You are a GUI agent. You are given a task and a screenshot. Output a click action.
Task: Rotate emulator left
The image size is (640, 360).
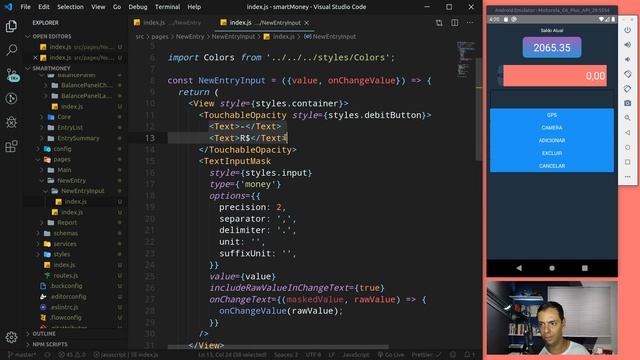[628, 74]
